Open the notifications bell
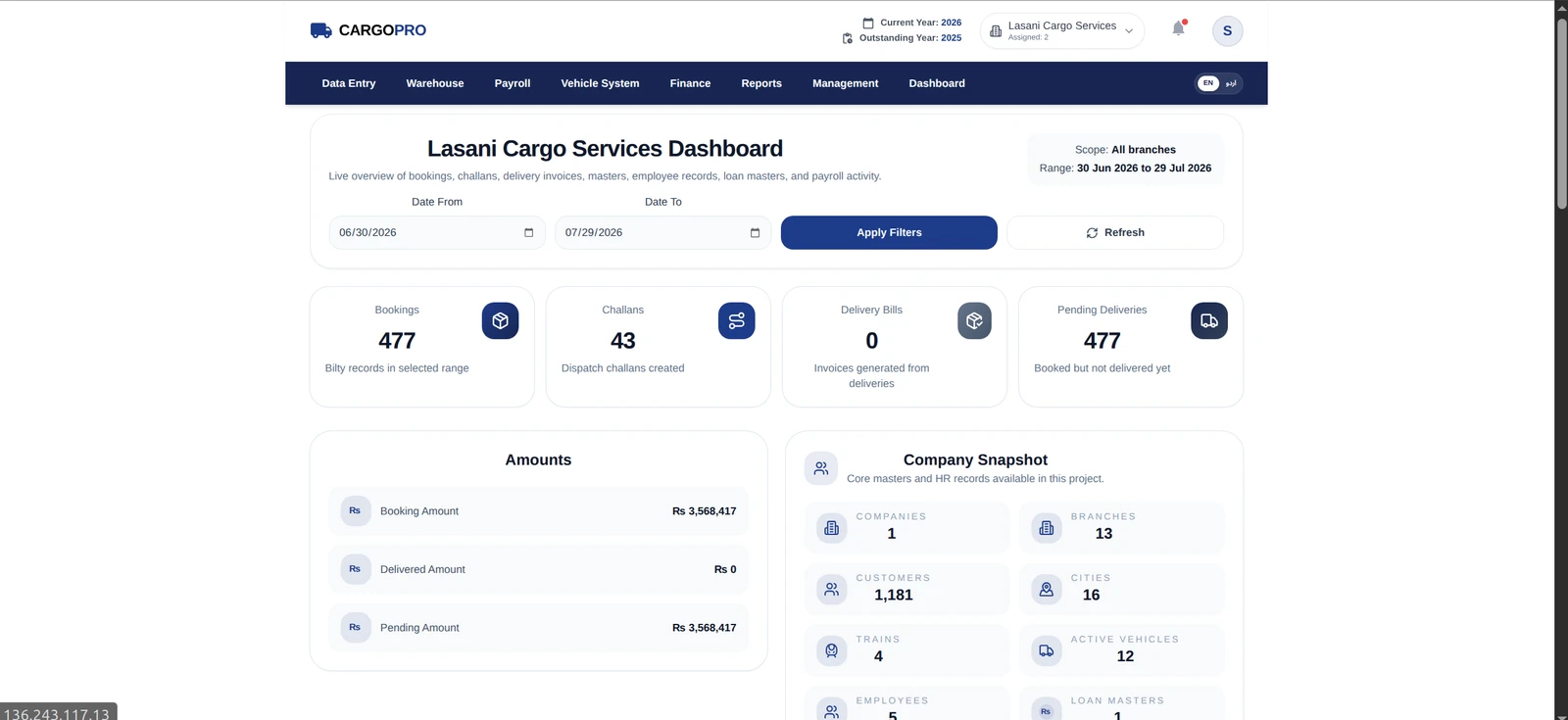 click(1179, 28)
